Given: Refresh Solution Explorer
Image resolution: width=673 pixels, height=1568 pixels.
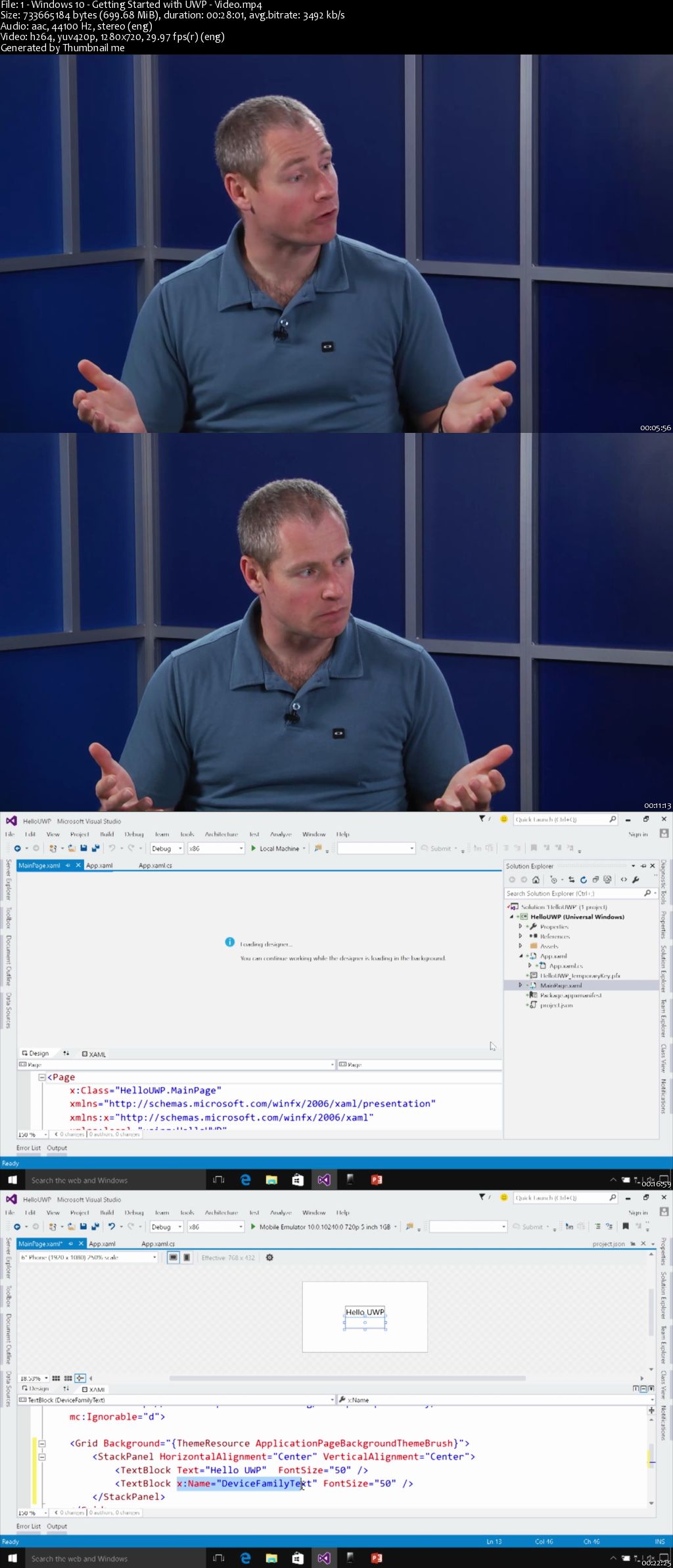Looking at the screenshot, I should tap(583, 880).
